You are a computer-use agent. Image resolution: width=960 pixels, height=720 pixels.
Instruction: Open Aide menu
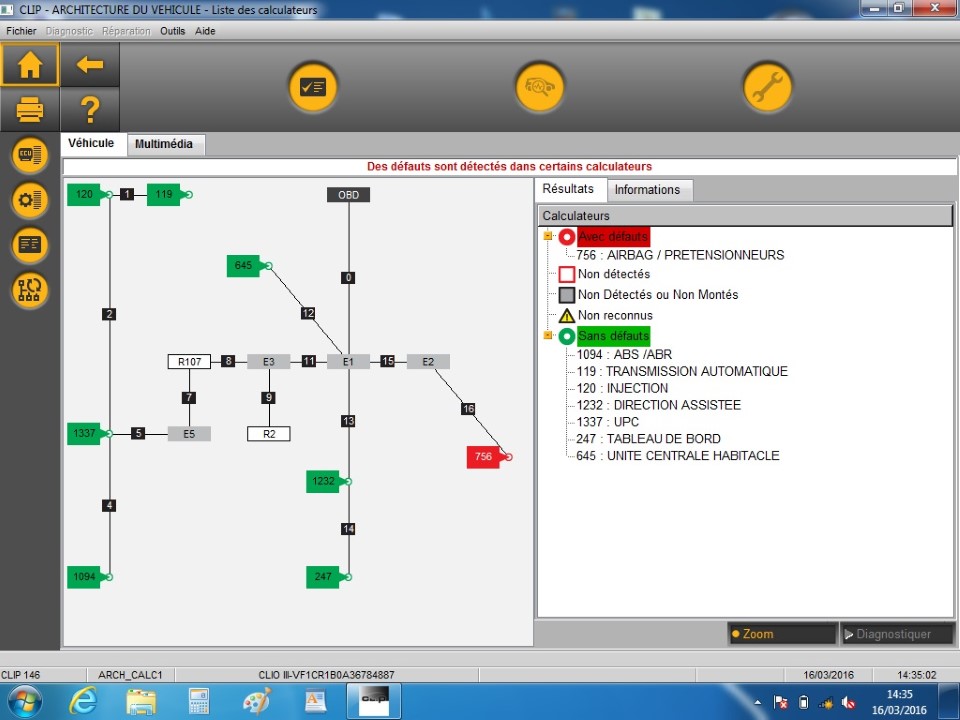coord(205,31)
